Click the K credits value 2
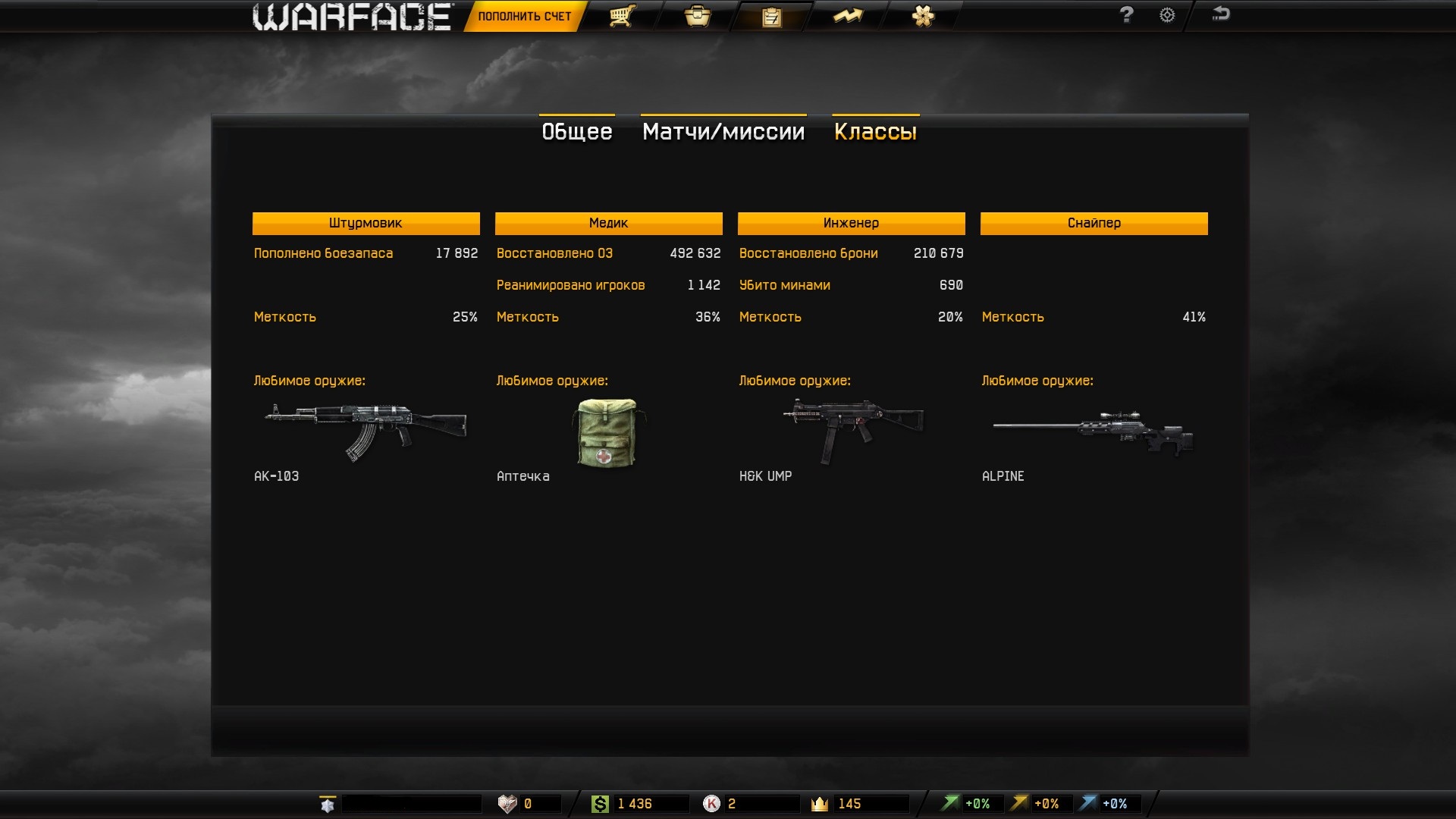This screenshot has width=1456, height=819. (732, 804)
